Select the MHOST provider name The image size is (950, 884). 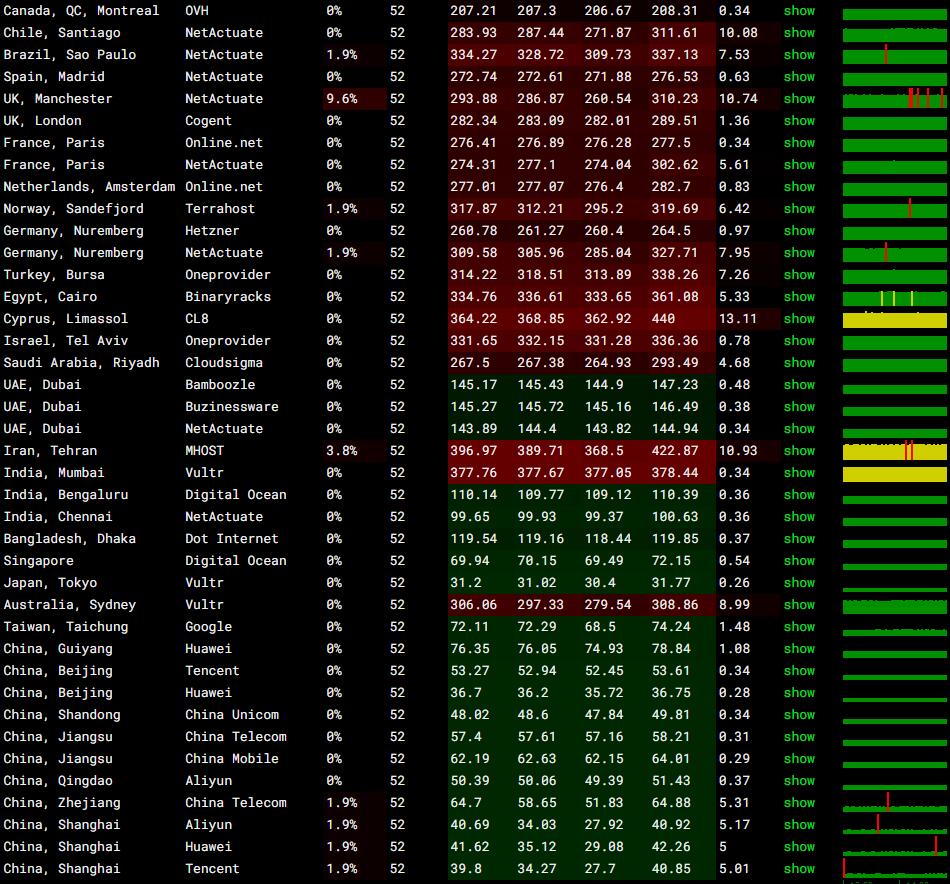(204, 451)
